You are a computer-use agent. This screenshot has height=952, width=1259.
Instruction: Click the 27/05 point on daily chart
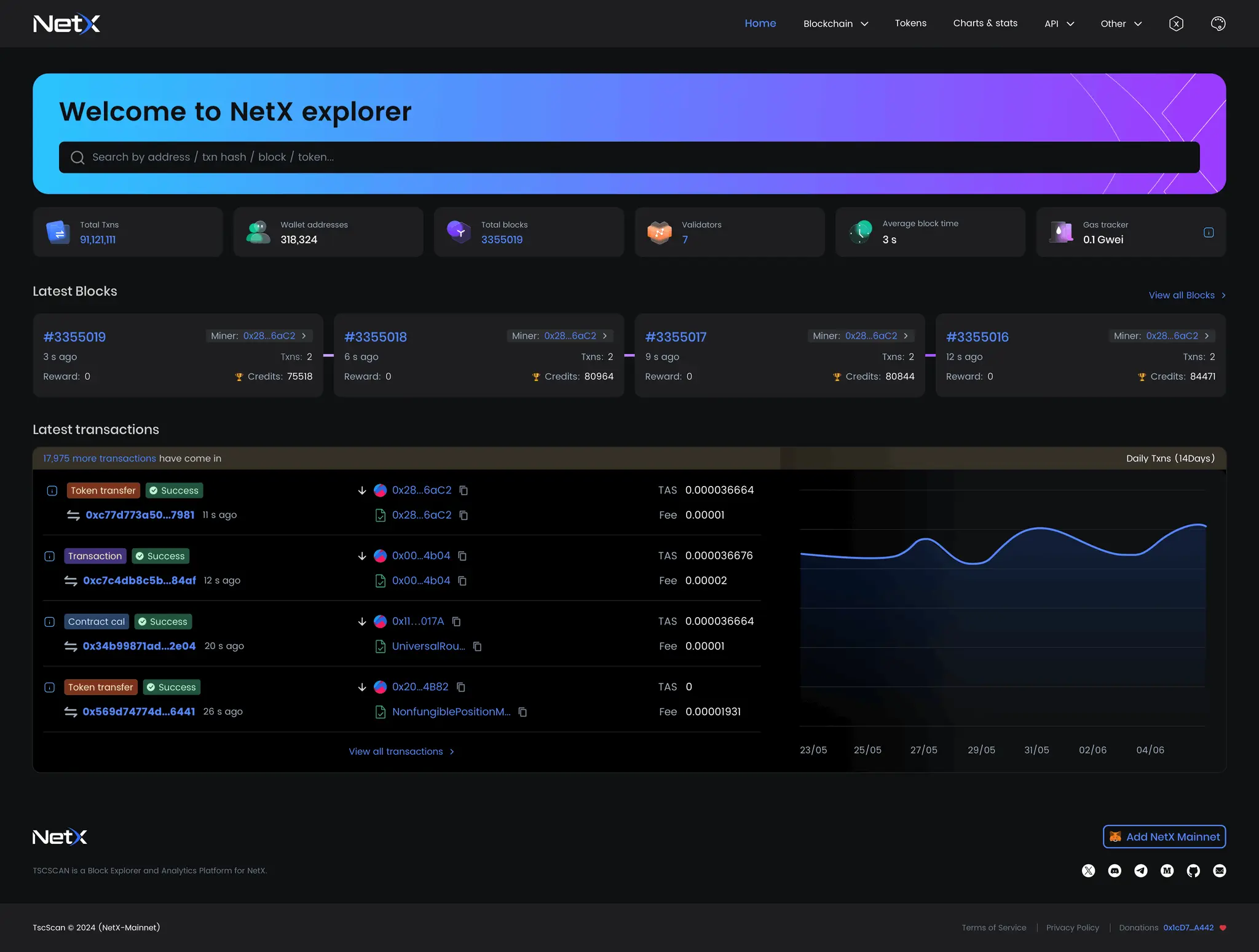[924, 539]
